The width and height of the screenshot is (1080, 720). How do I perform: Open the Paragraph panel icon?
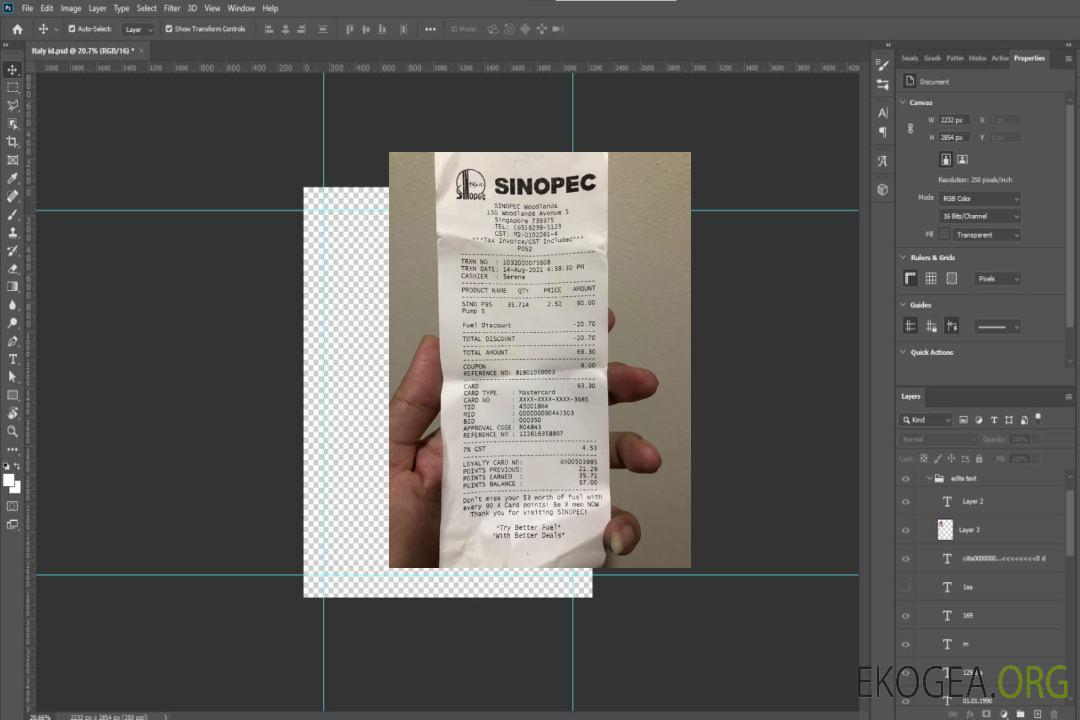[883, 132]
